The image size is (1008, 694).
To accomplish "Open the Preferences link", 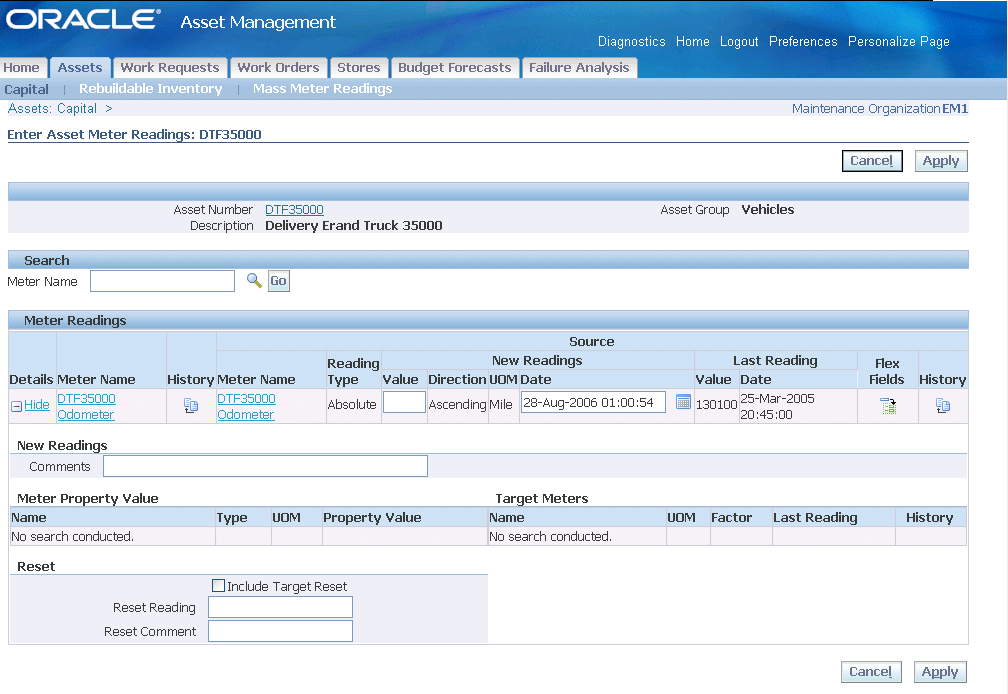I will pyautogui.click(x=803, y=41).
